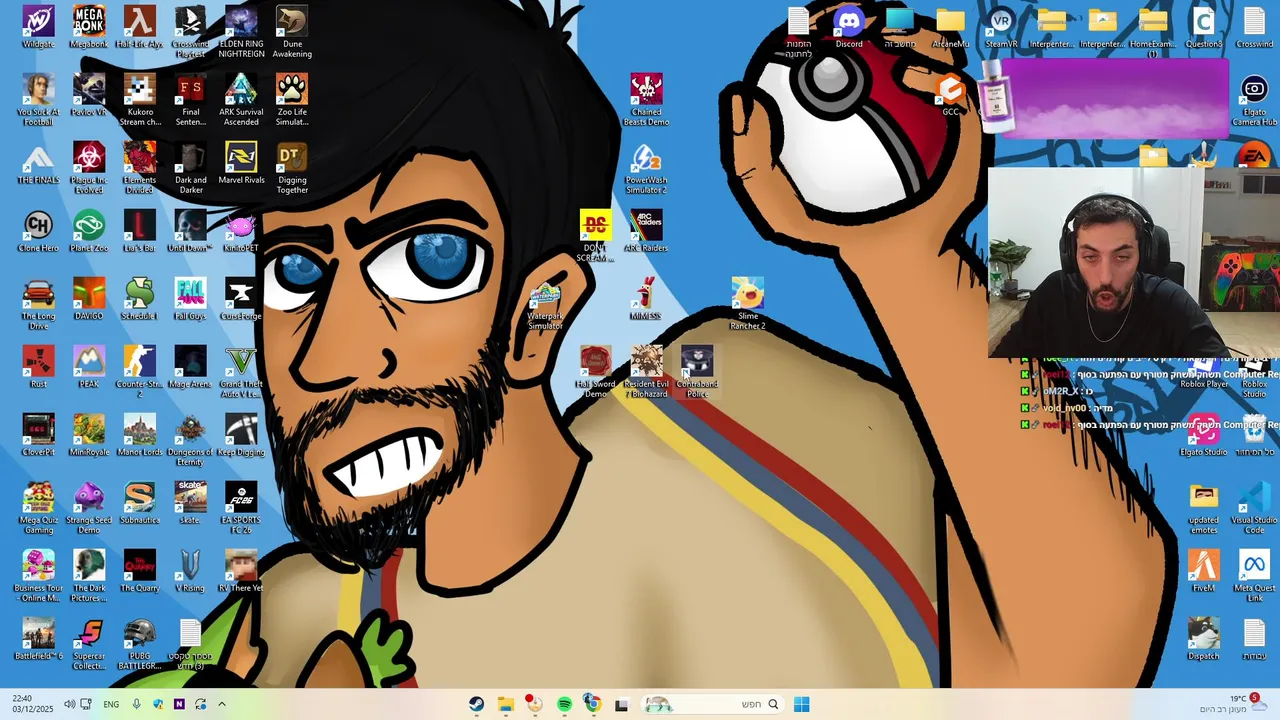Select the Clone Hero shortcut
The image size is (1280, 720).
(x=38, y=231)
